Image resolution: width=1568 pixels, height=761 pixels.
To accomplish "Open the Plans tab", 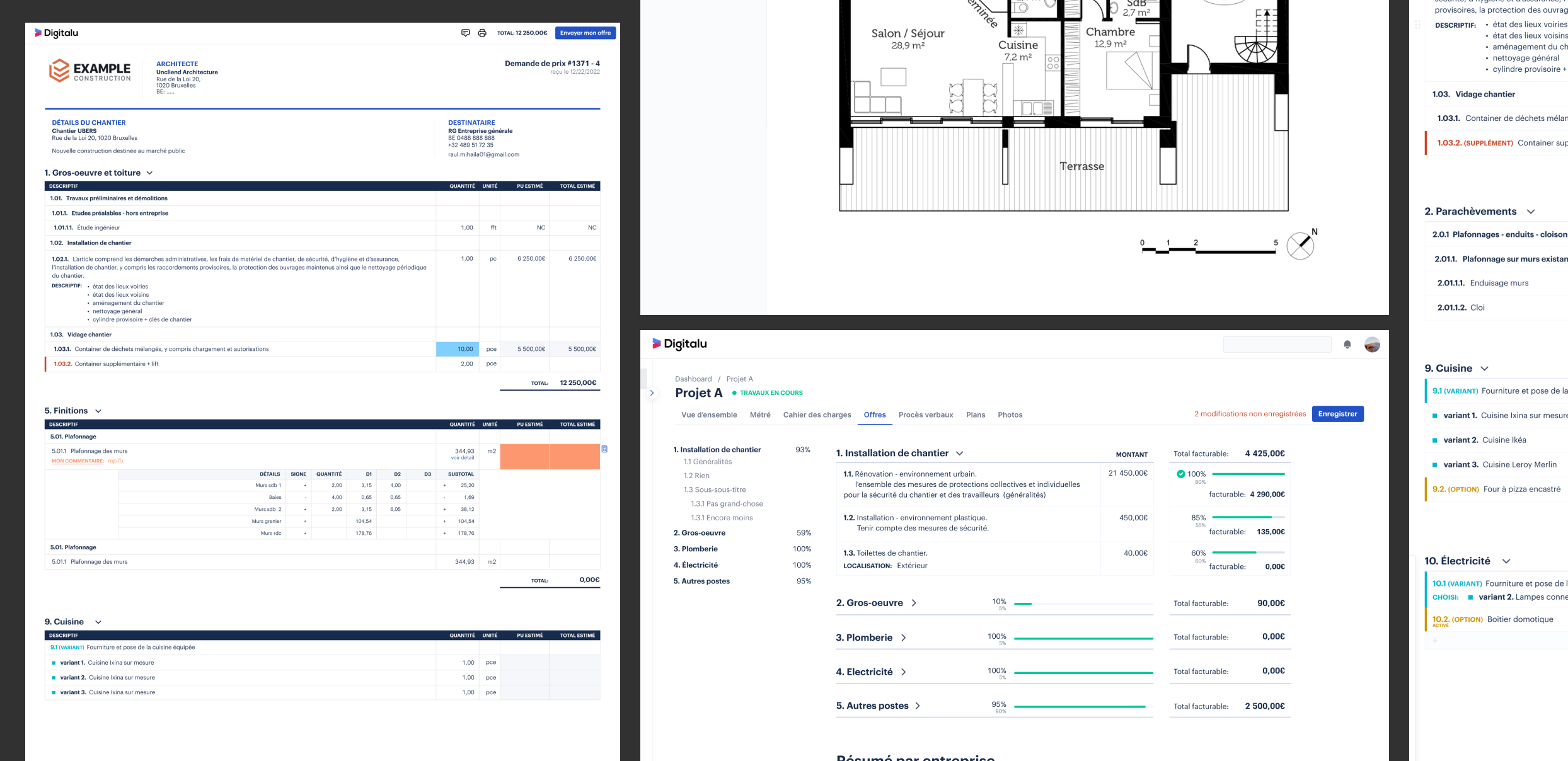I will click(976, 415).
